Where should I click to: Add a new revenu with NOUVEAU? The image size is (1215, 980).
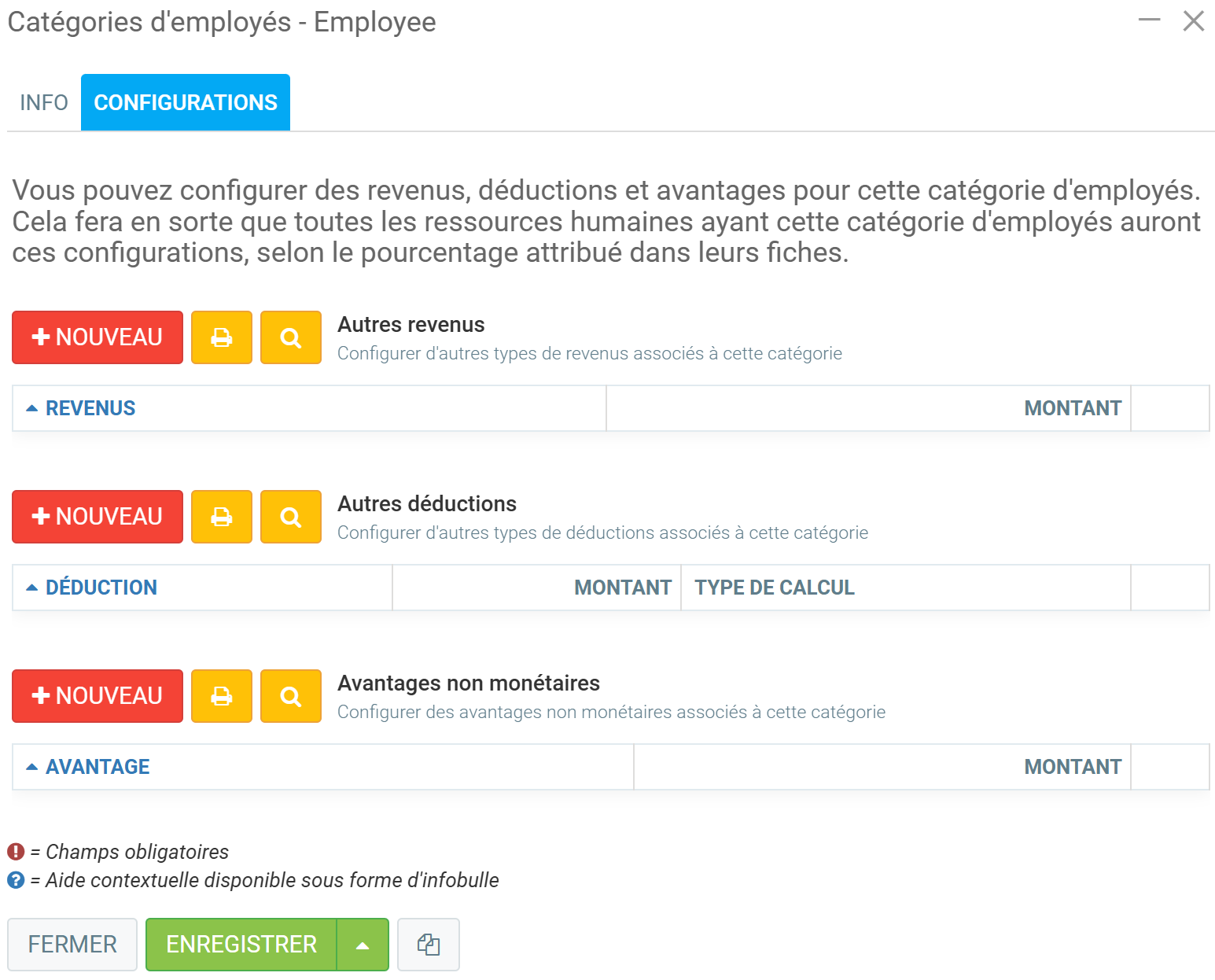(x=98, y=337)
